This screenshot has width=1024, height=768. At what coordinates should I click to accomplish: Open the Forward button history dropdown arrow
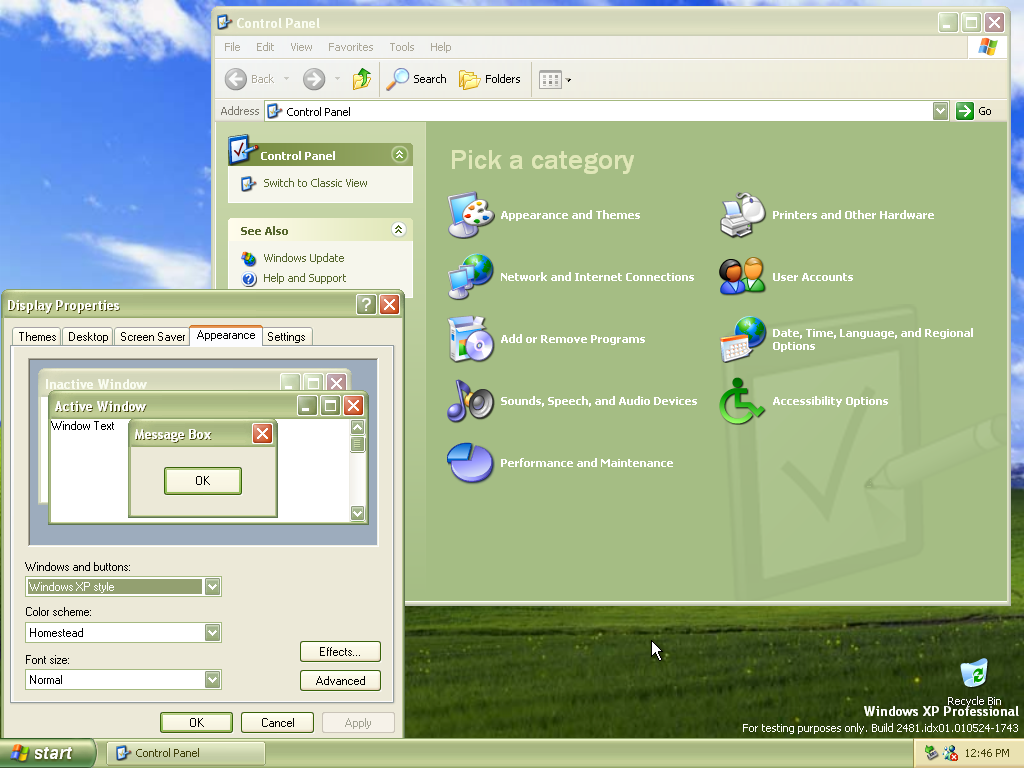point(337,79)
